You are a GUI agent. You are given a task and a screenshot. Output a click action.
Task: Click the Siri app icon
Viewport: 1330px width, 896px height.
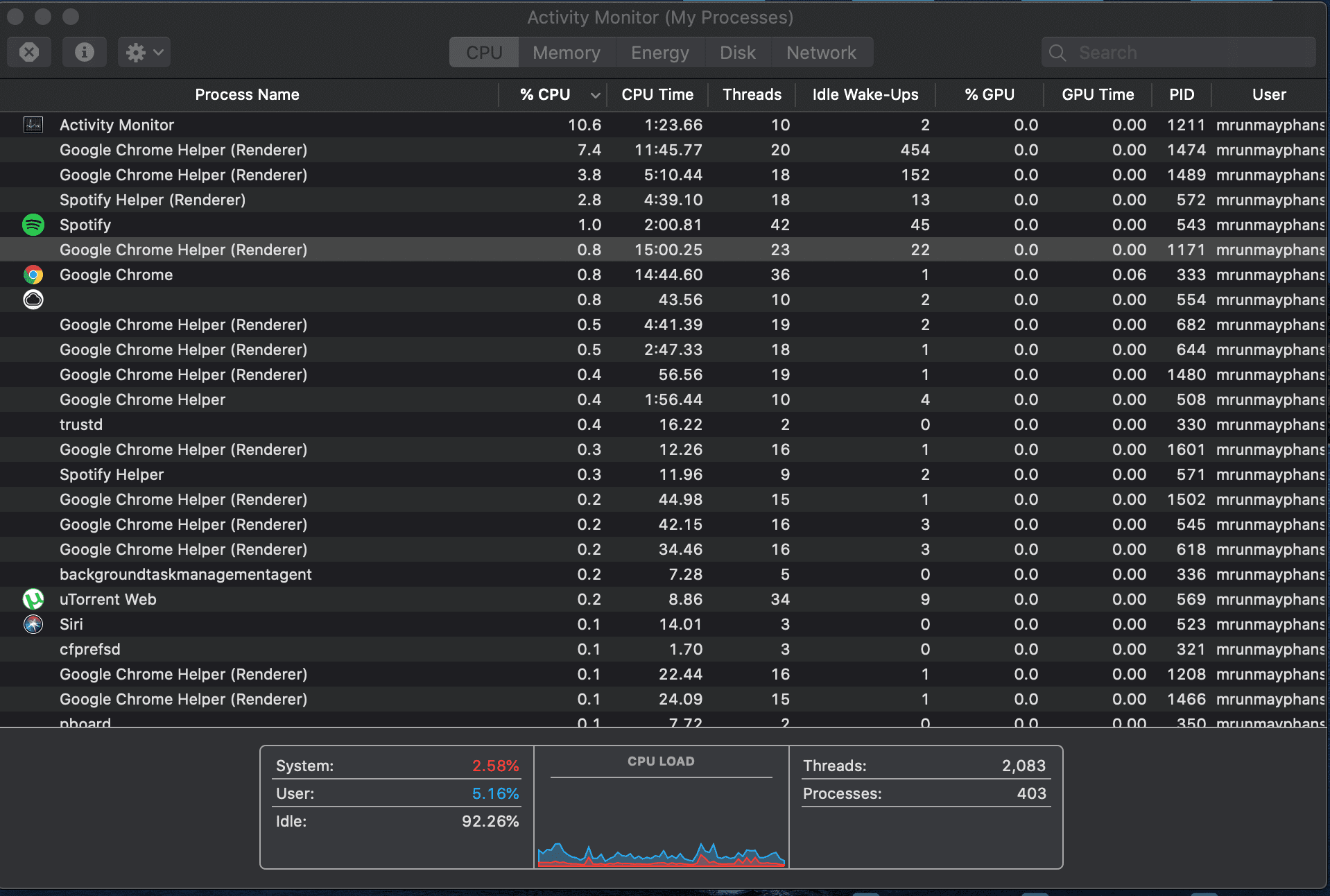click(33, 624)
